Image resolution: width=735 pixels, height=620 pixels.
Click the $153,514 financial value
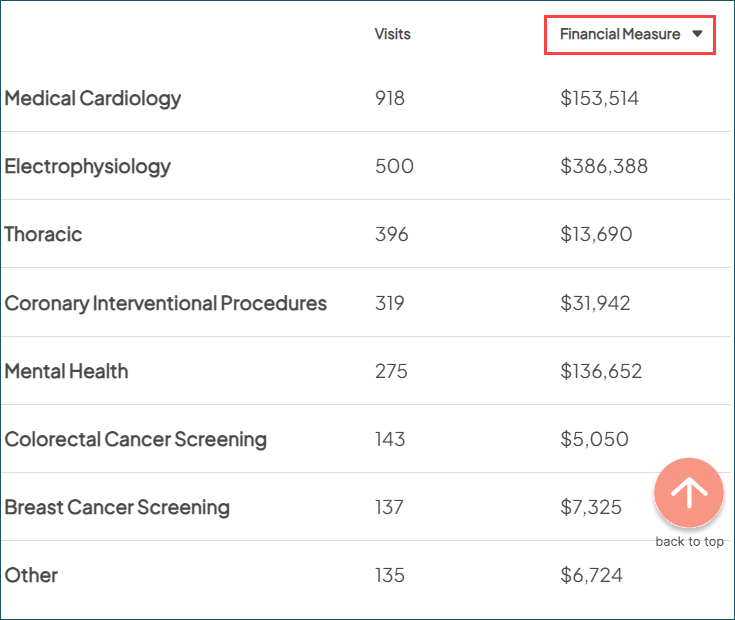click(599, 98)
